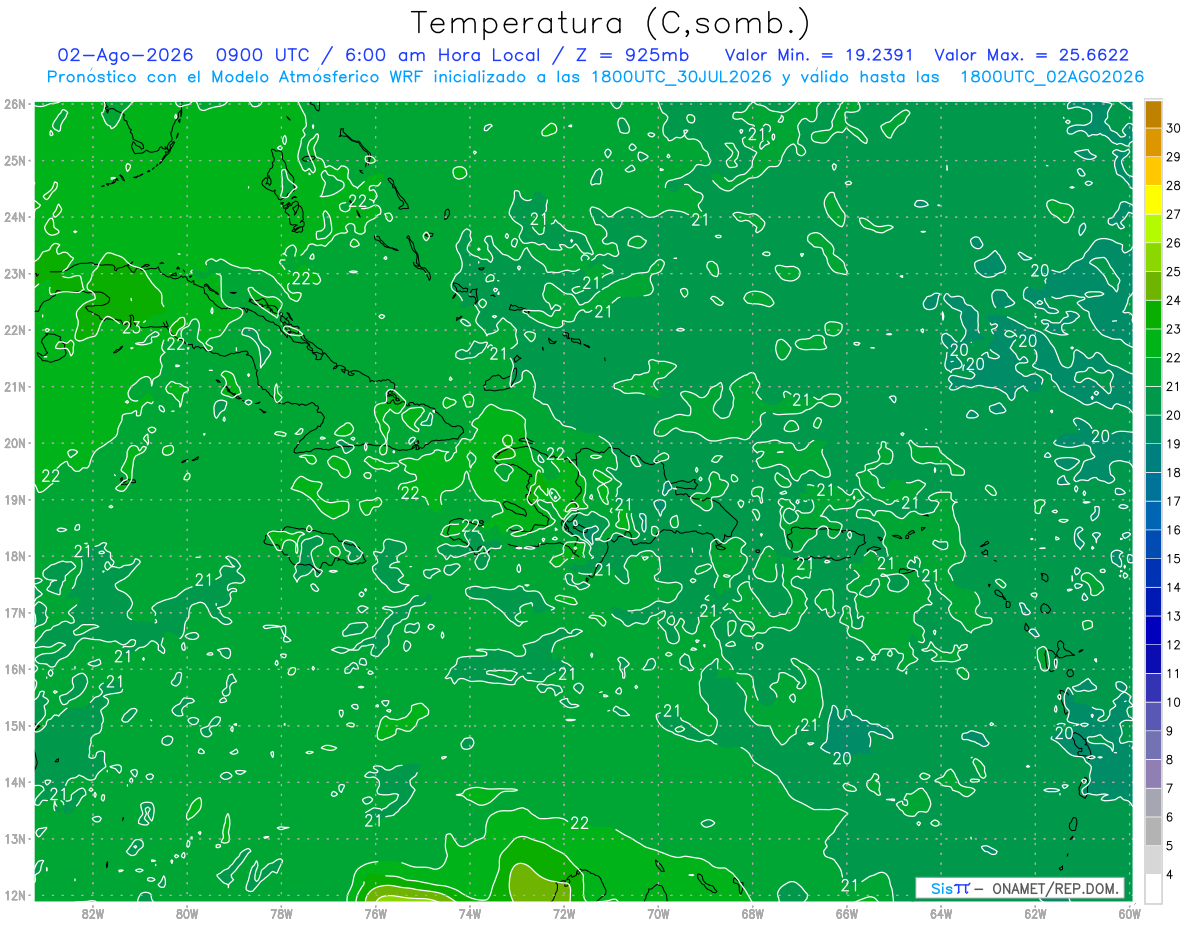Click the '10' color bar scale label
The width and height of the screenshot is (1200, 927).
coord(1174,702)
